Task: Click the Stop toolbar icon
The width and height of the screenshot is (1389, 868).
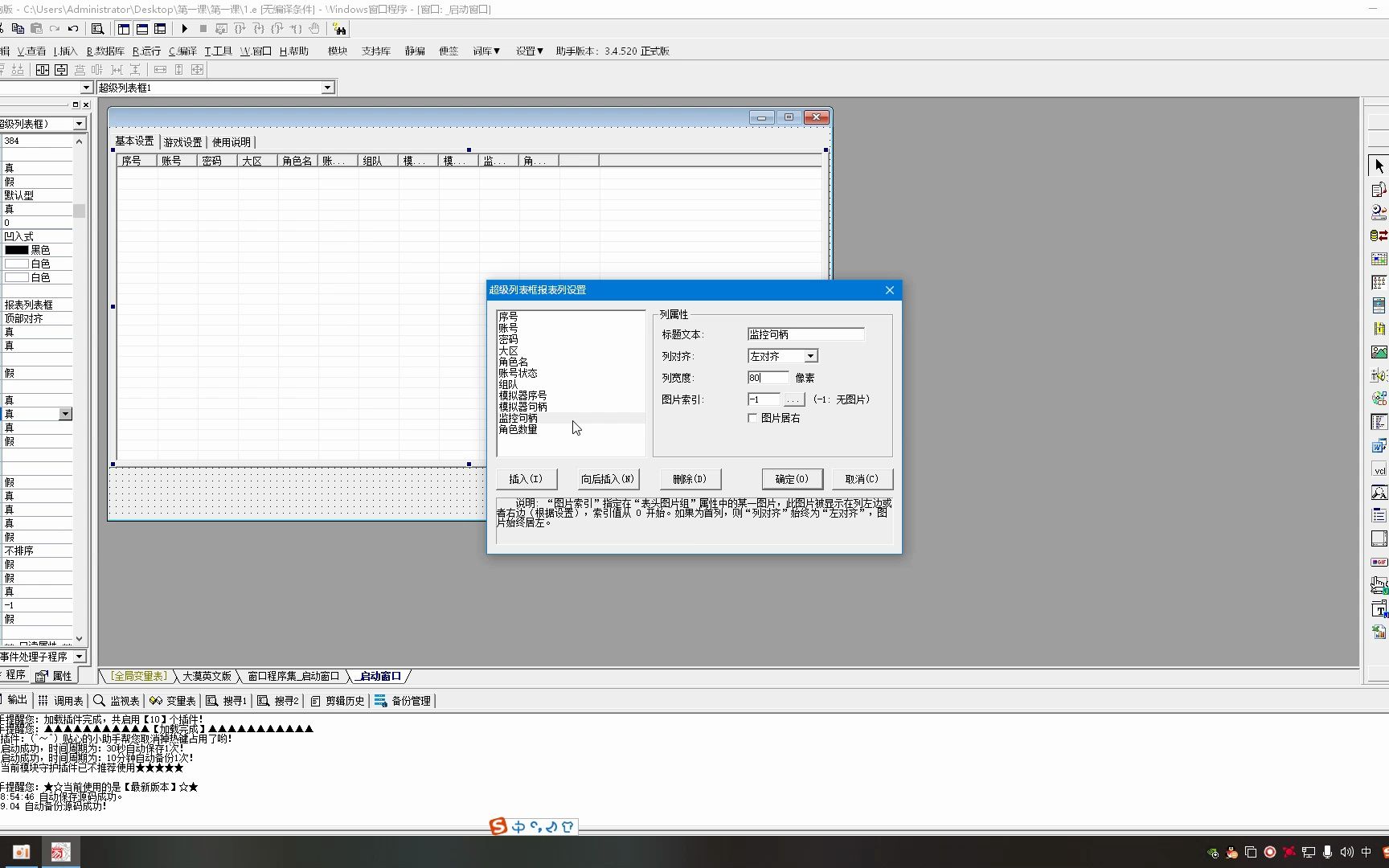Action: click(x=203, y=29)
